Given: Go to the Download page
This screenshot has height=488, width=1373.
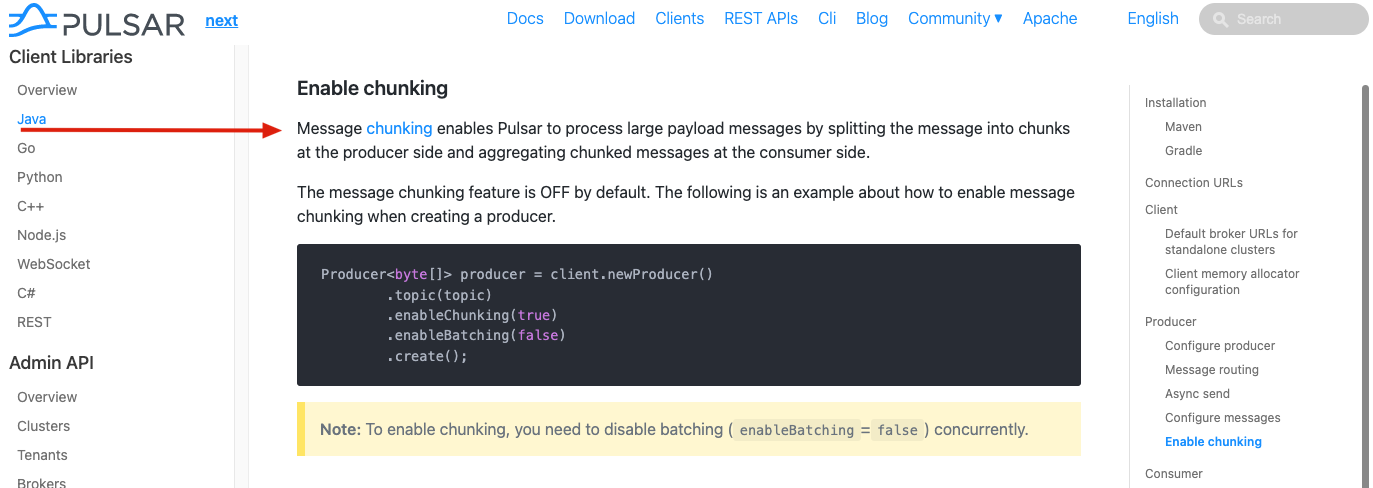Looking at the screenshot, I should (599, 18).
